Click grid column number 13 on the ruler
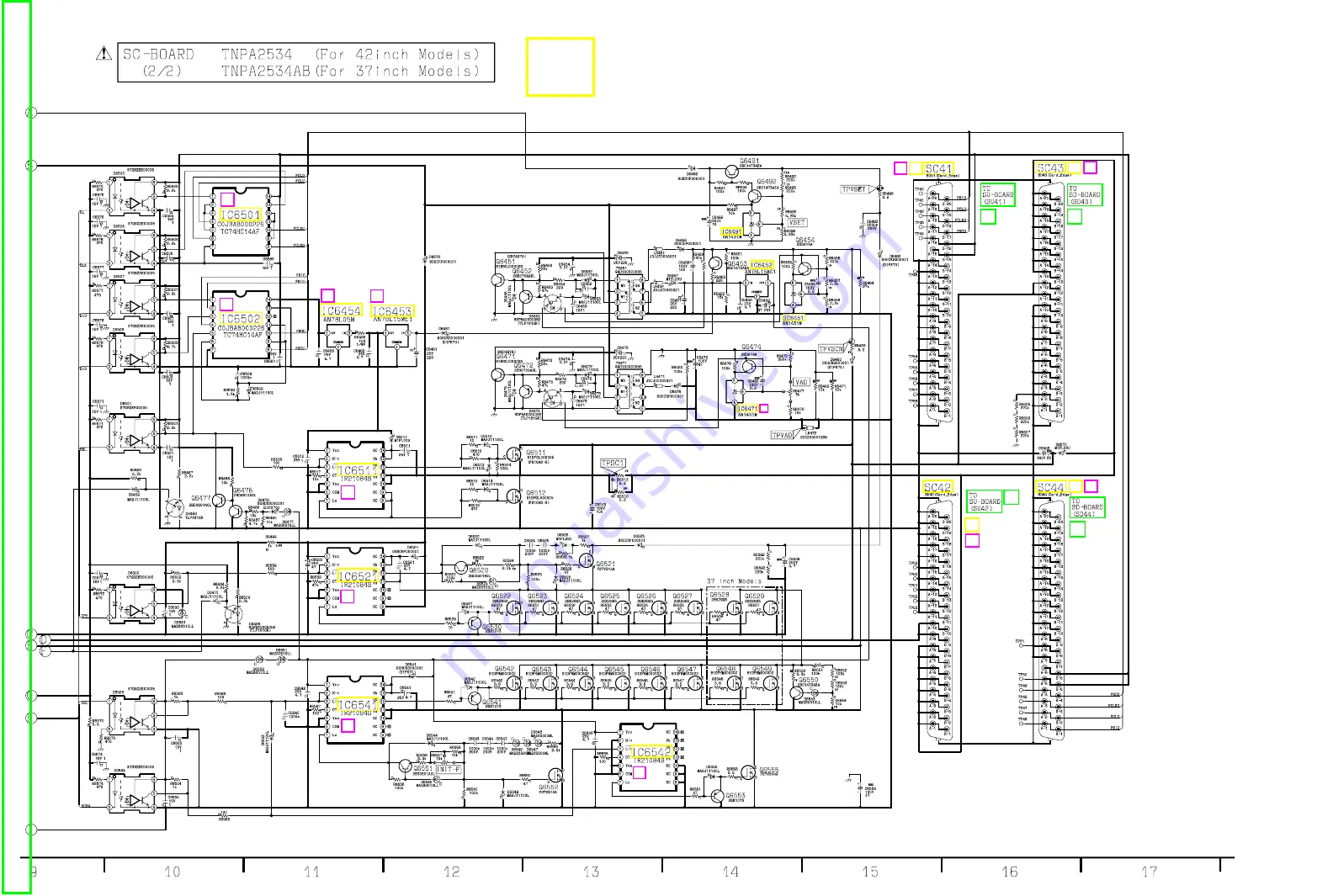The image size is (1333, 896). coord(592,872)
